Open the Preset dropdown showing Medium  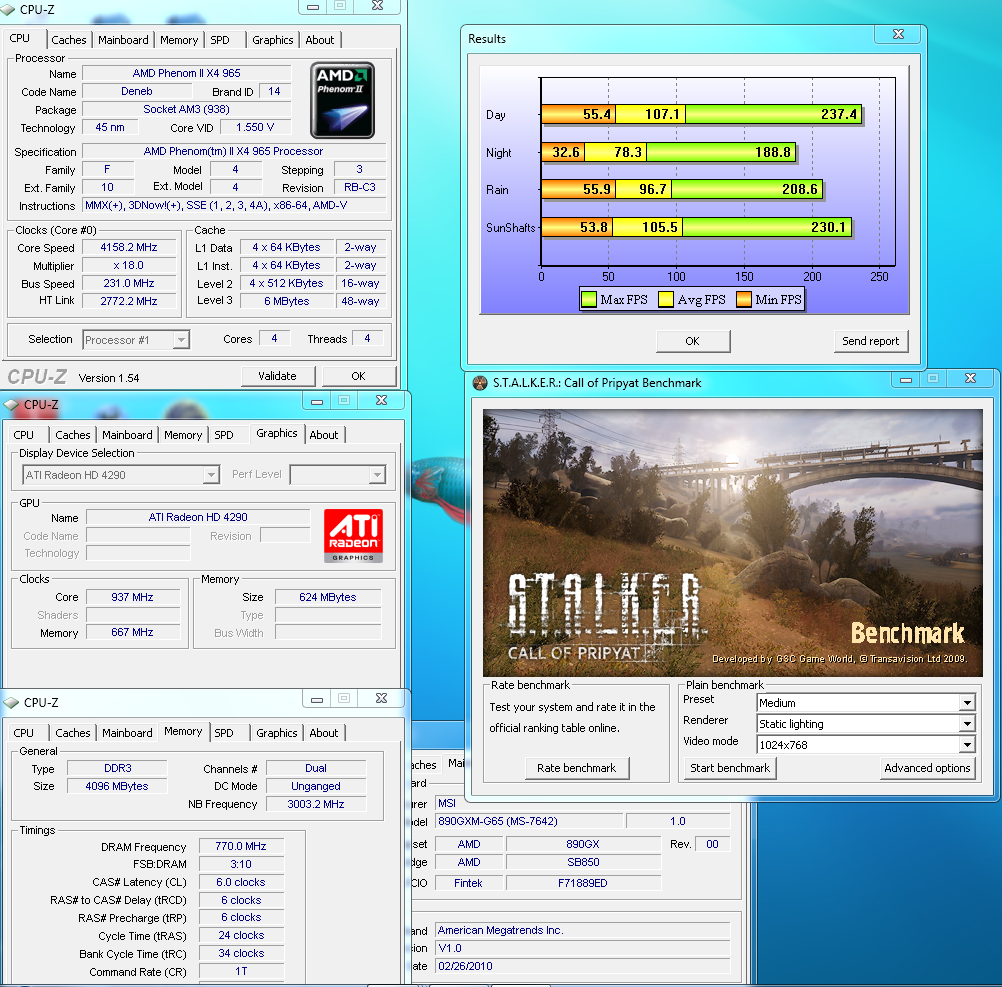966,703
